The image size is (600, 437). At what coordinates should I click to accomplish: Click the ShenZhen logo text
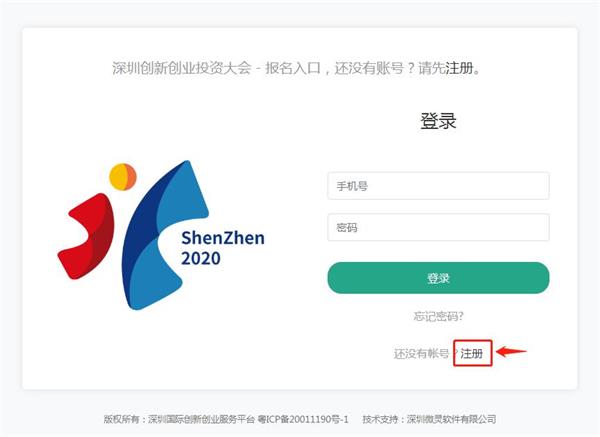(223, 238)
